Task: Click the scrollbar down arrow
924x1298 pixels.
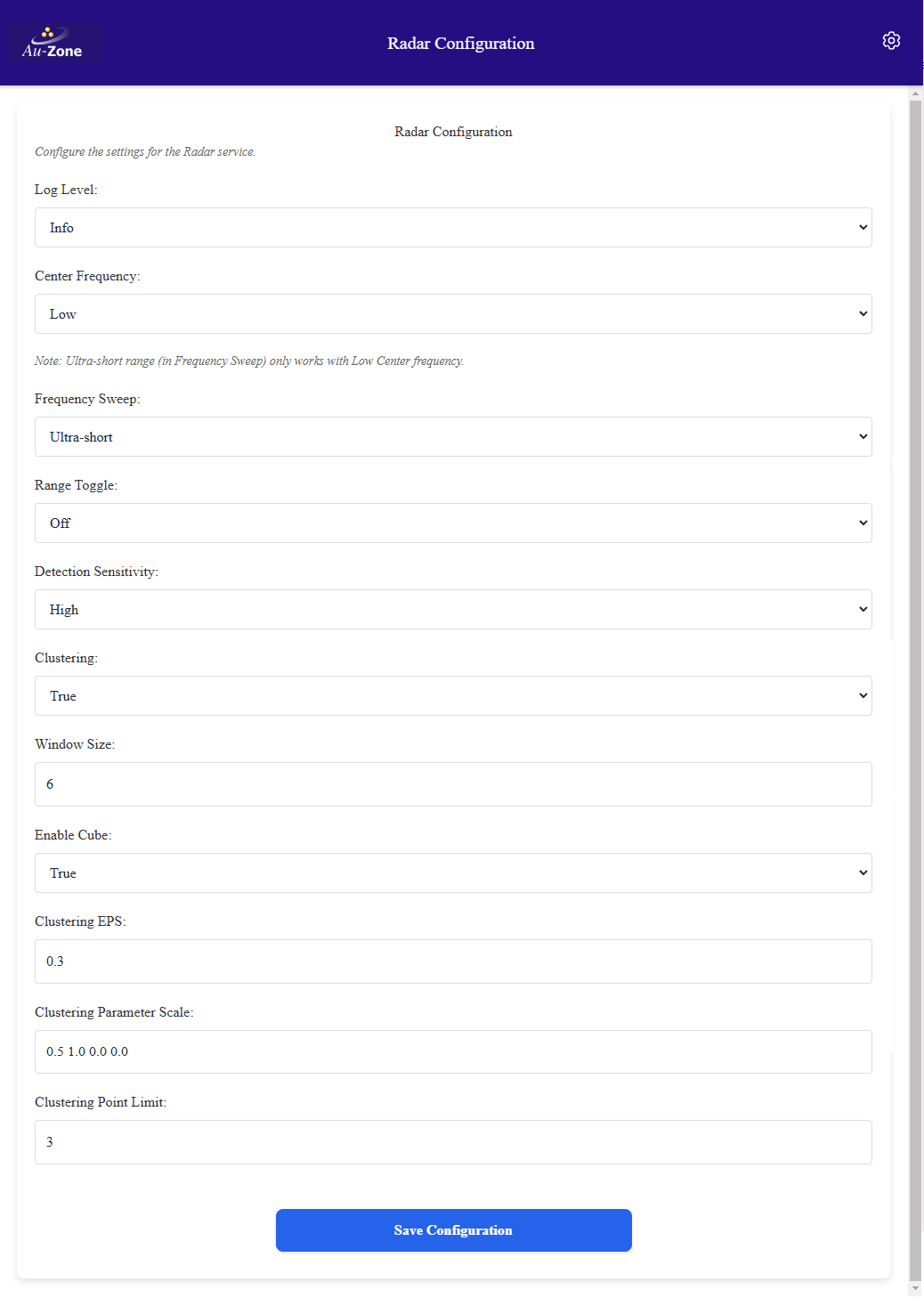Action: (916, 1289)
